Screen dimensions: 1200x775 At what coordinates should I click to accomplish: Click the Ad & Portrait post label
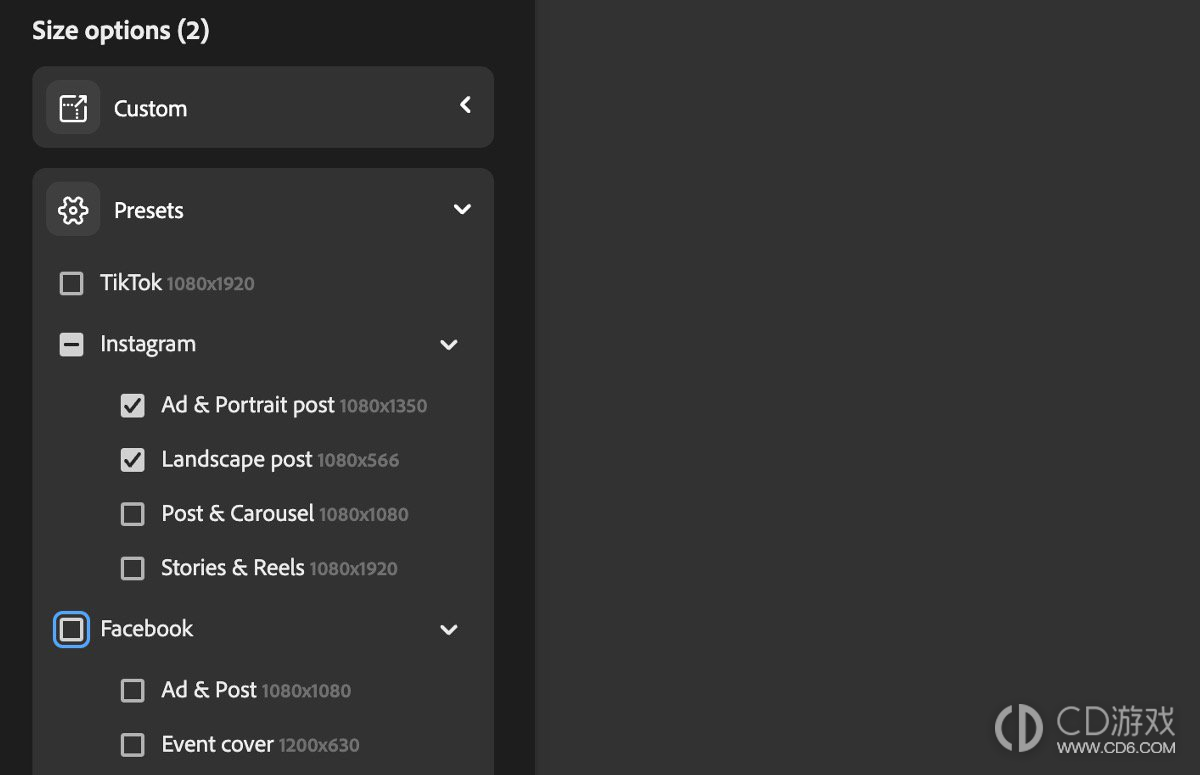(x=248, y=405)
